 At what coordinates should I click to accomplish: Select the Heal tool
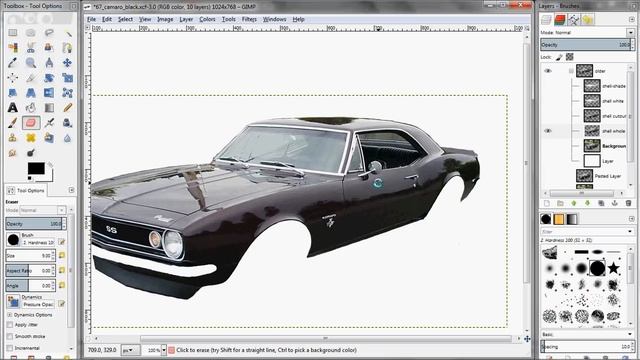(31, 138)
